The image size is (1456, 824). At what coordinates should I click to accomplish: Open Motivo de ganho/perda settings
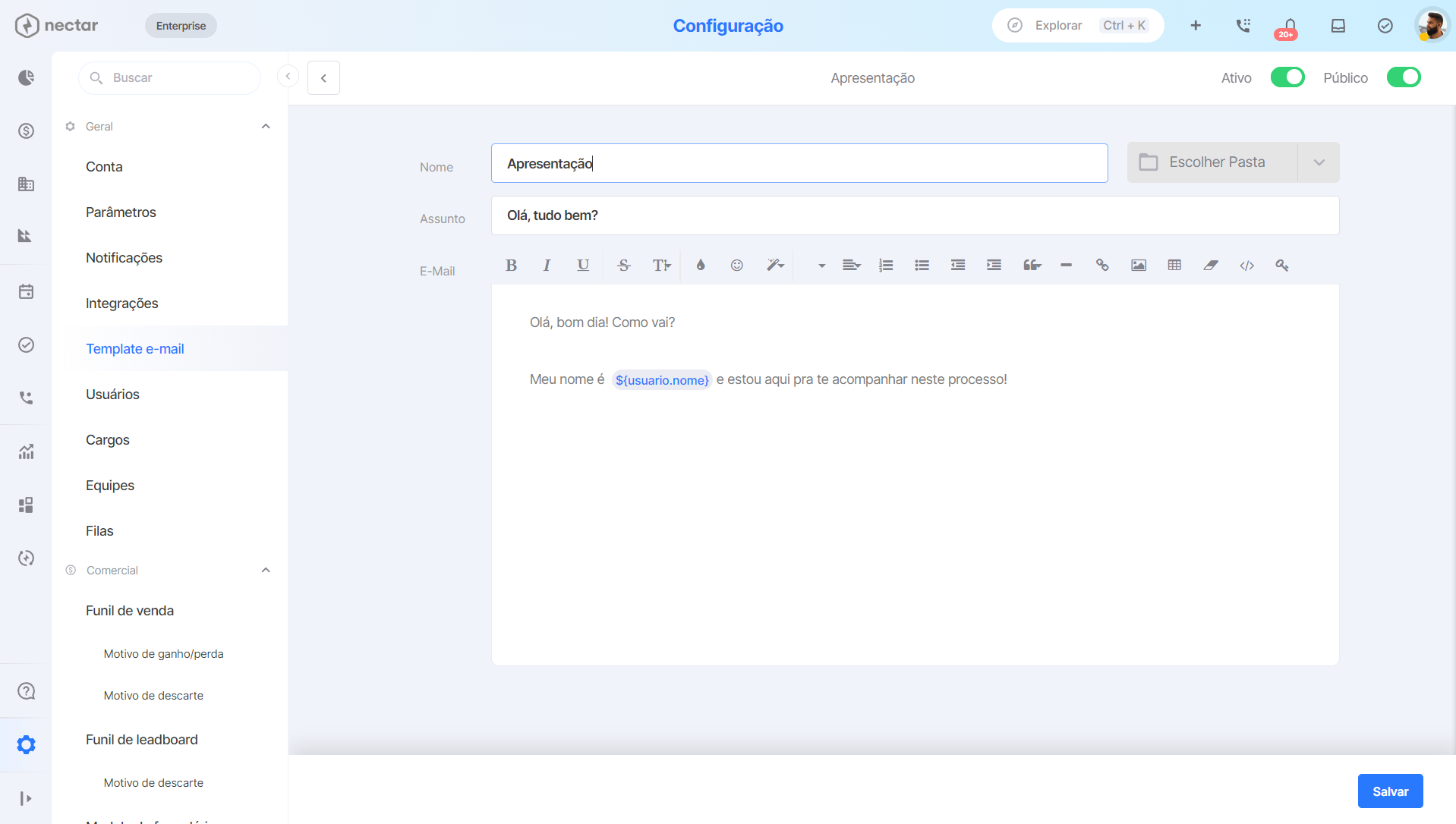tap(163, 654)
